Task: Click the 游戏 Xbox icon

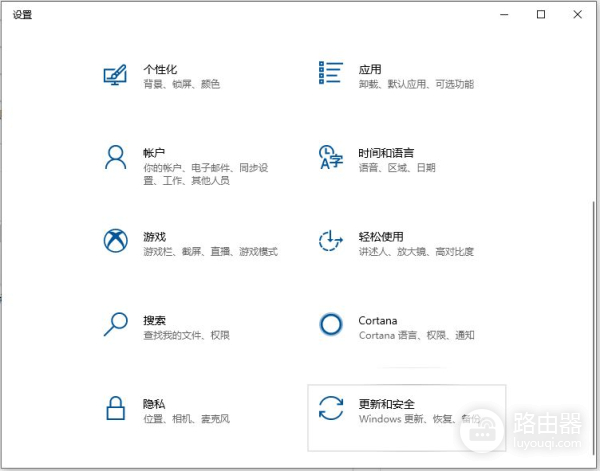Action: coord(116,241)
